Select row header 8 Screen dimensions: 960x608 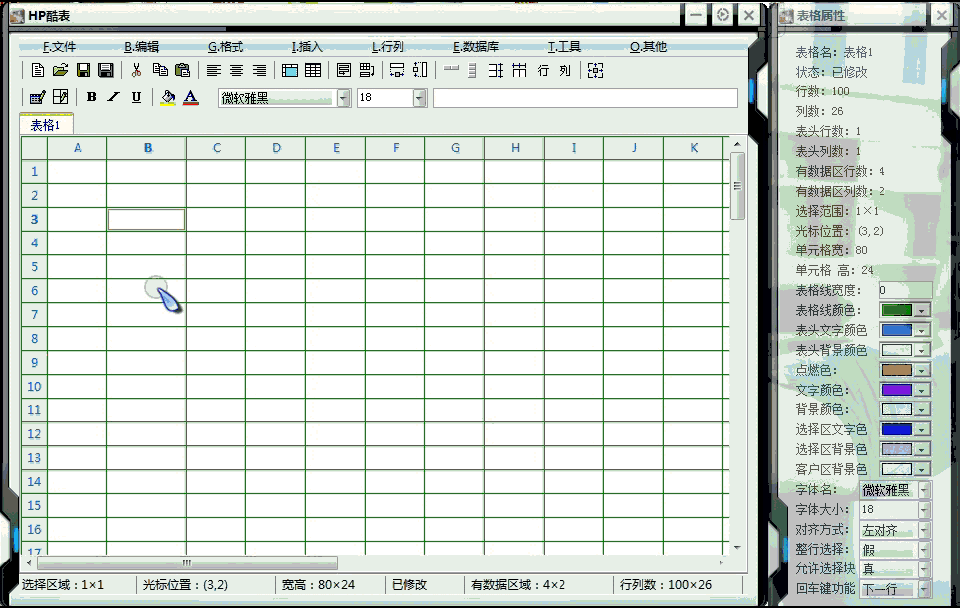click(34, 338)
